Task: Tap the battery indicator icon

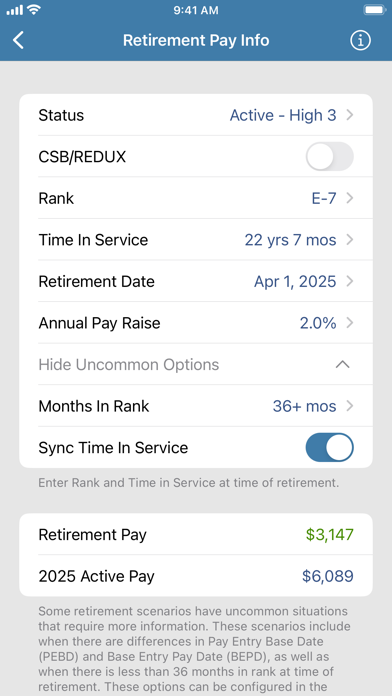Action: click(x=374, y=10)
